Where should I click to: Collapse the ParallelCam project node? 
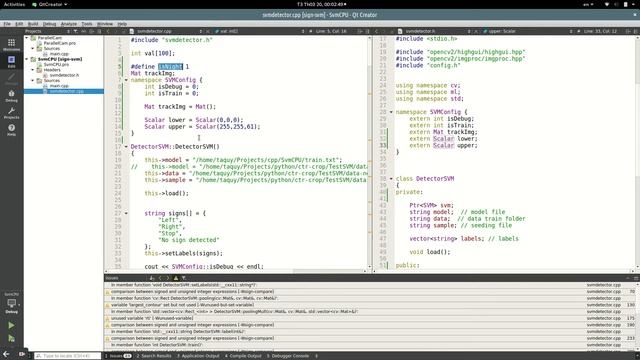pos(27,38)
